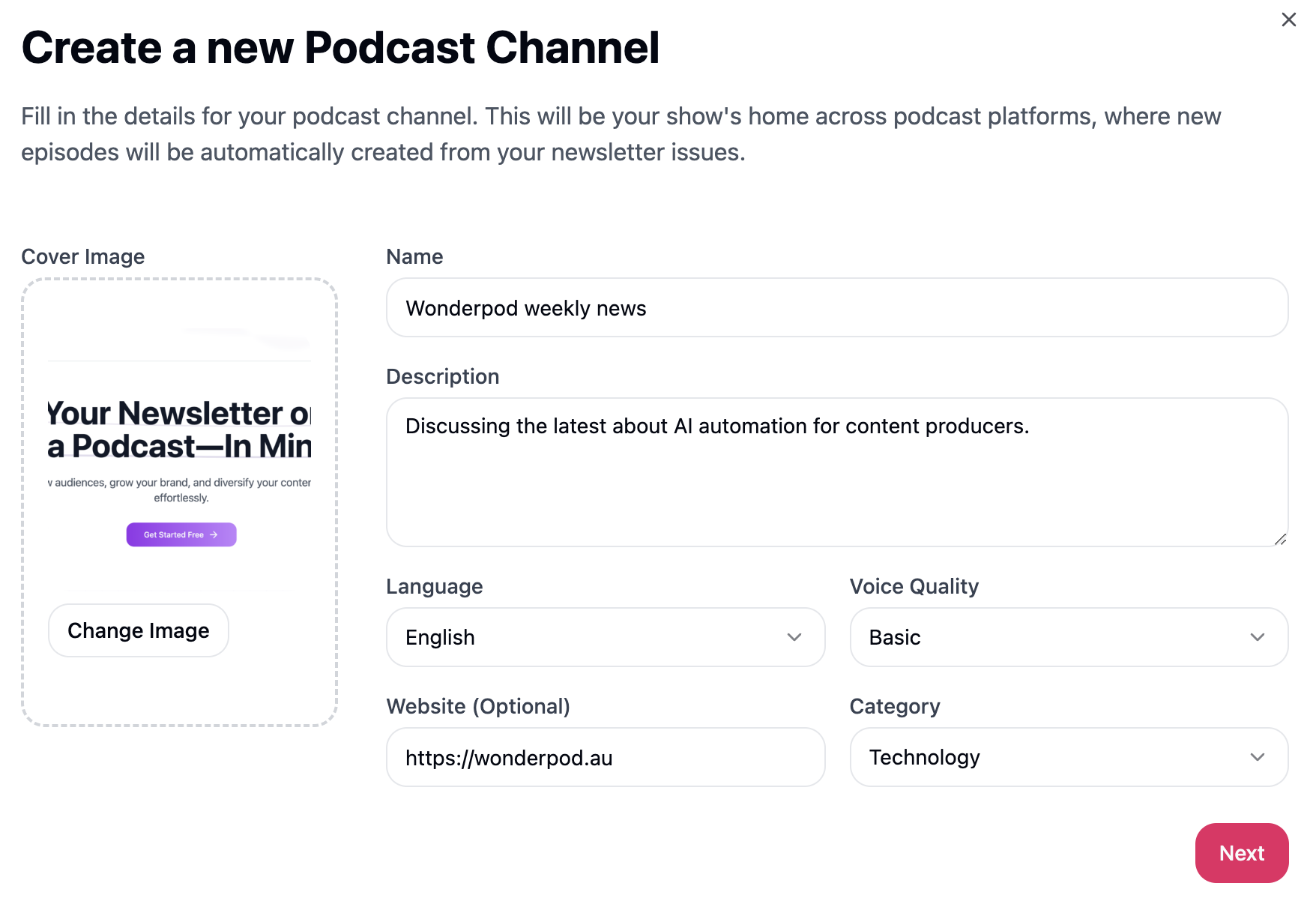Screen dimensions: 1316x913
Task: Open the Language dropdown showing English
Action: click(x=606, y=637)
